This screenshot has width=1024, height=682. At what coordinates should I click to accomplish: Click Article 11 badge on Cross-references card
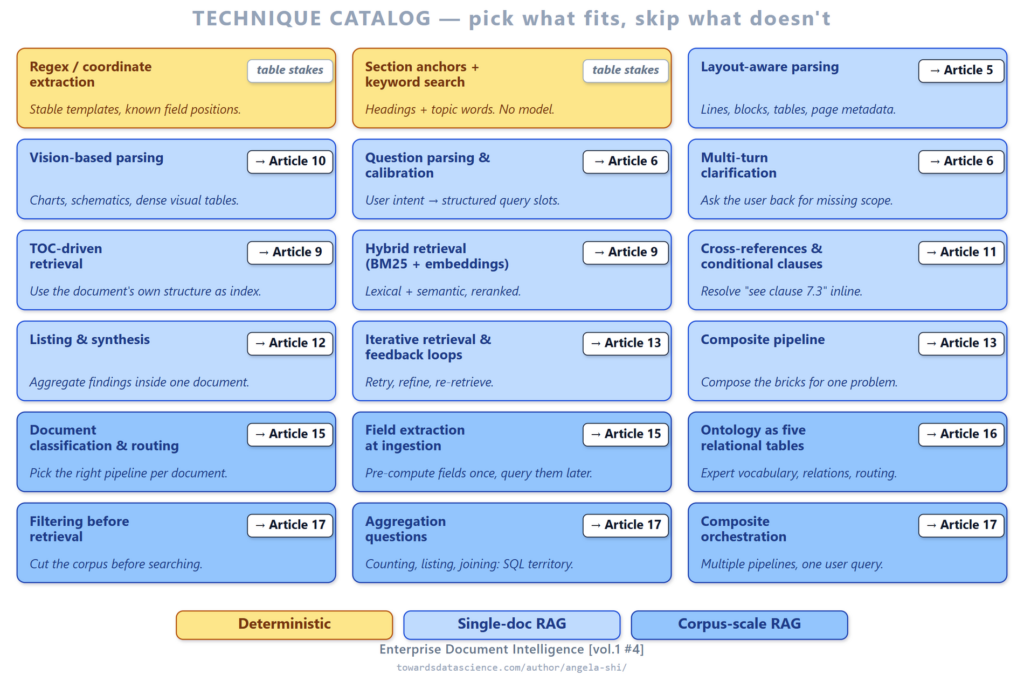(961, 252)
